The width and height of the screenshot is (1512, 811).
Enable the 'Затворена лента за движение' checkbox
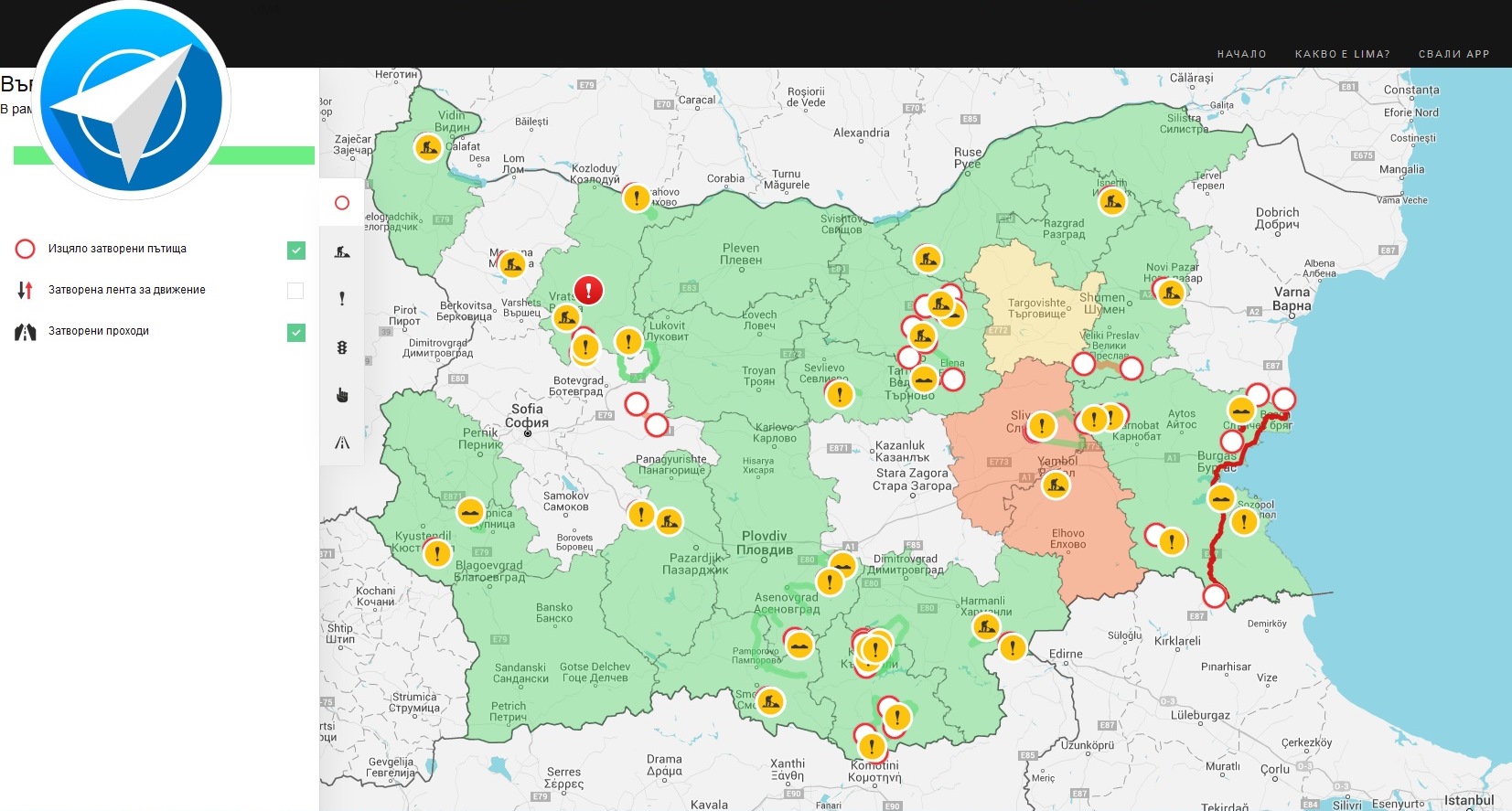[x=295, y=291]
